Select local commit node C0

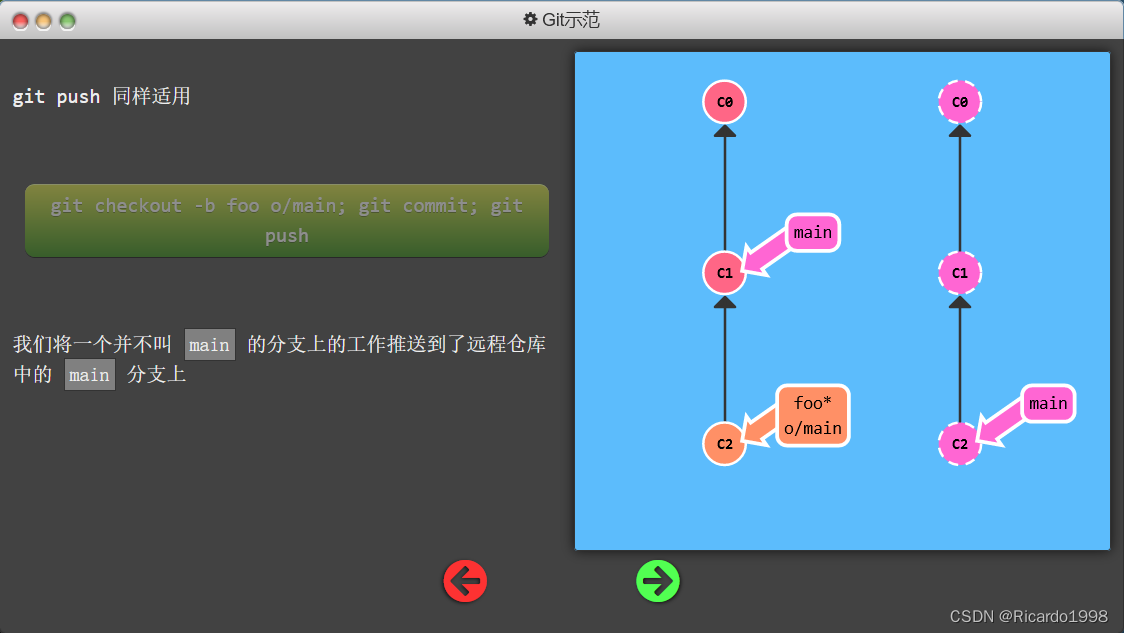pos(725,102)
